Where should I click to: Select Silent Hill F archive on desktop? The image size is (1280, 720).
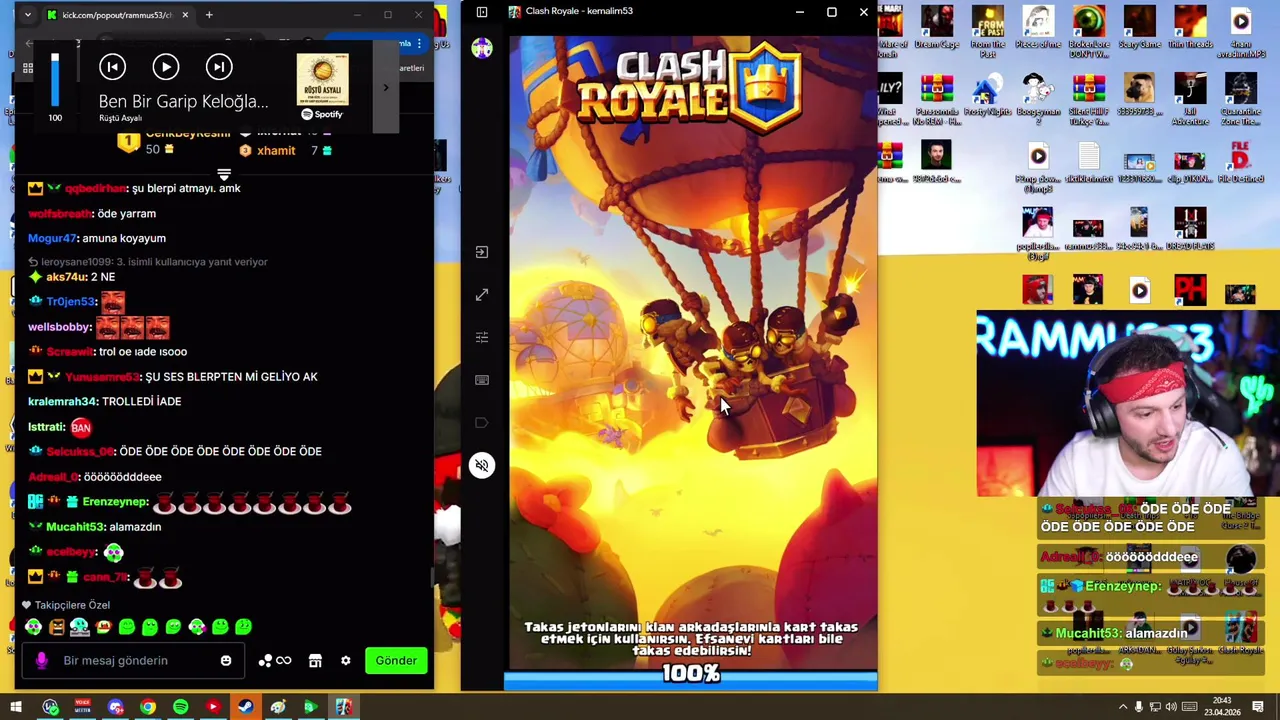tap(1089, 100)
